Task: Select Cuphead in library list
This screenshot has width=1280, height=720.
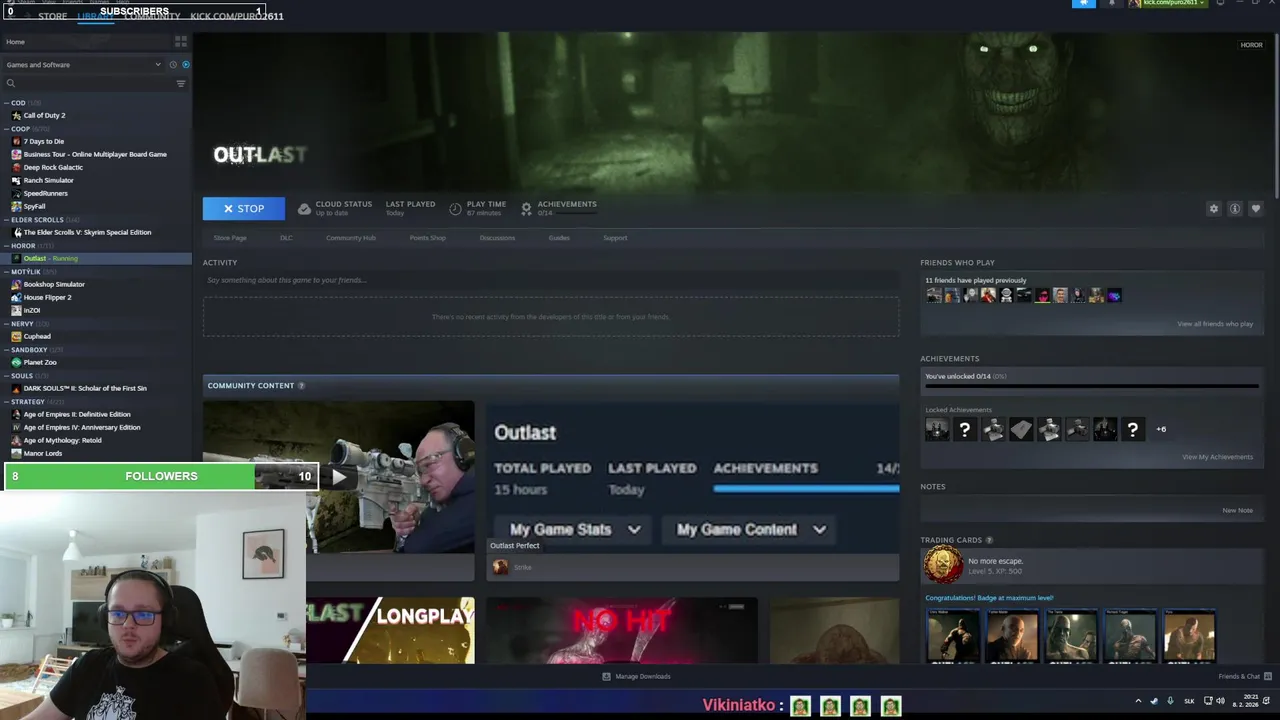Action: pos(37,337)
